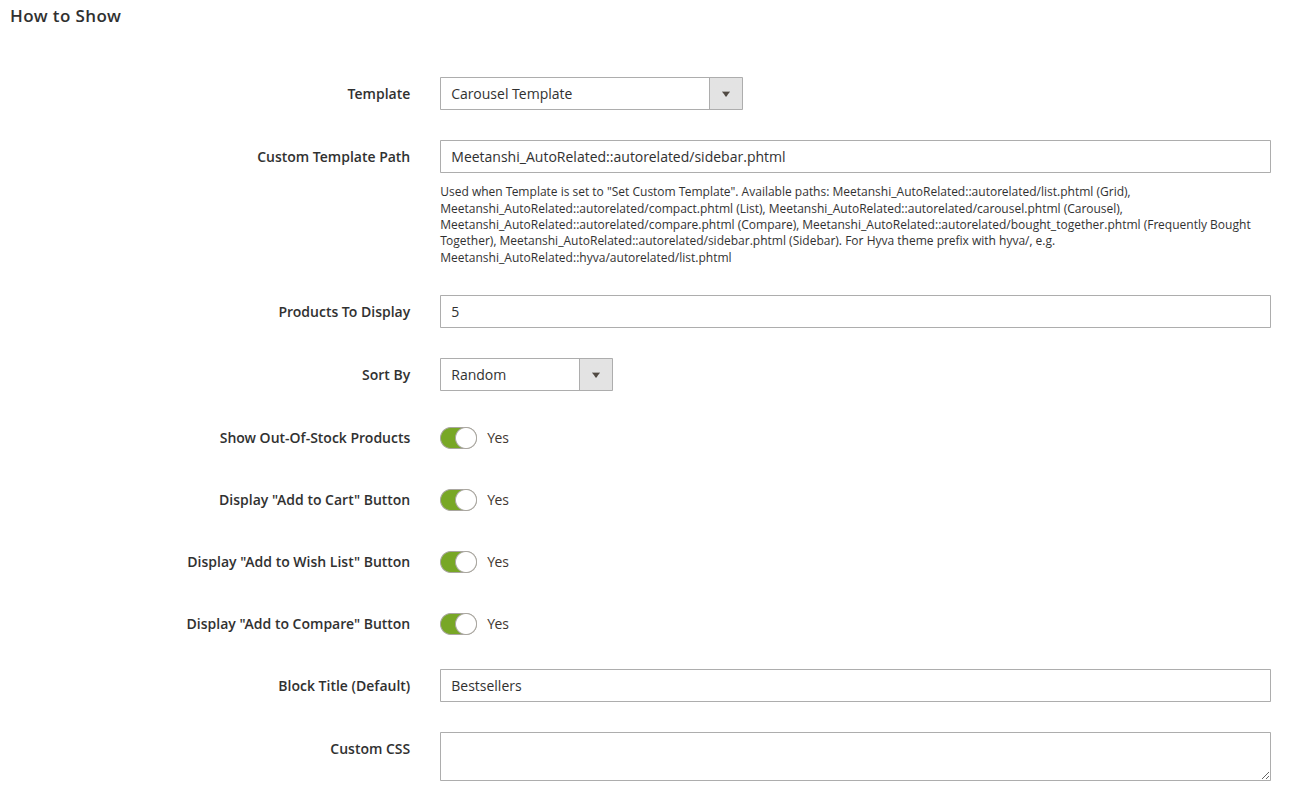The height and width of the screenshot is (795, 1295).
Task: Click the Custom Template Path label
Action: [x=334, y=157]
